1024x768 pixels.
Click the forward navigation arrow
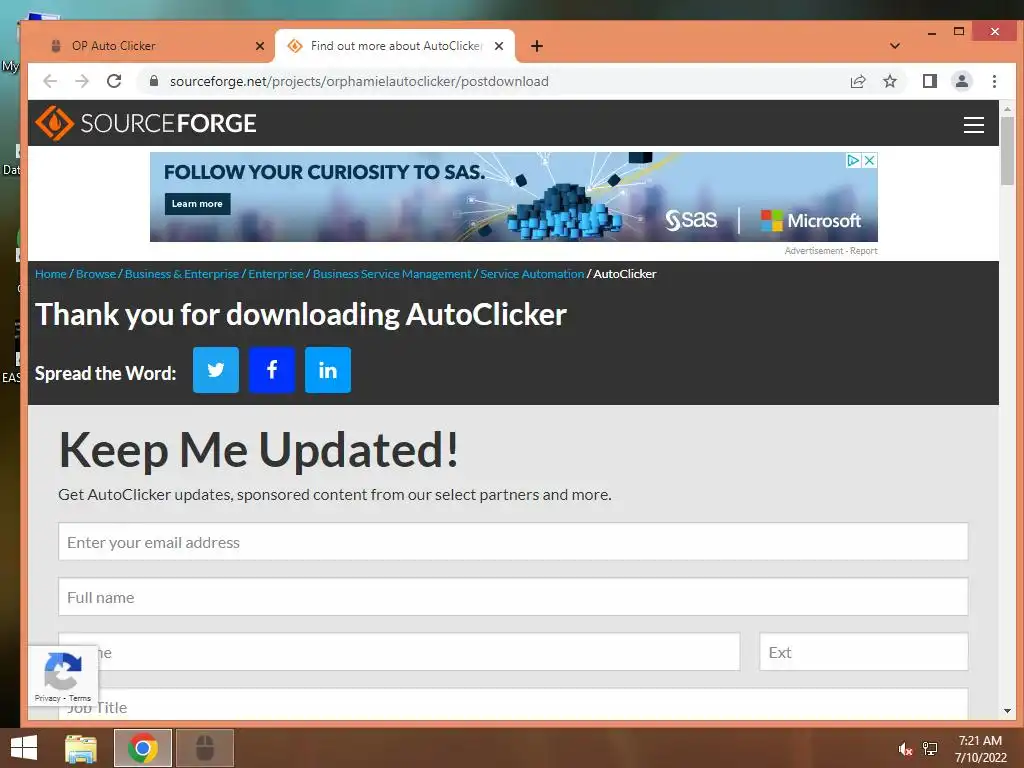tap(82, 81)
